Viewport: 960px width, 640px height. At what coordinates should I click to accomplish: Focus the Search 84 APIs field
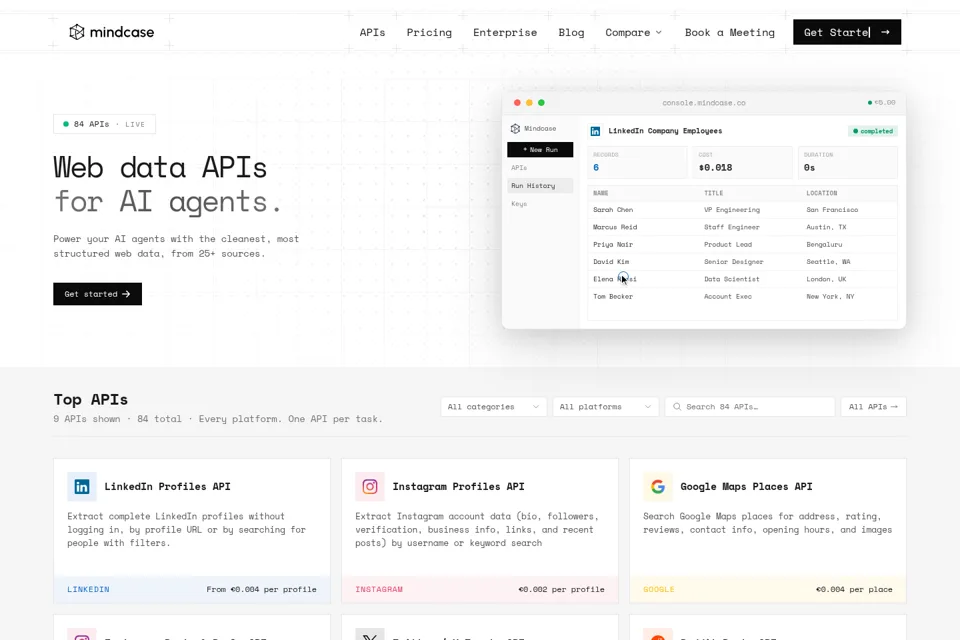[x=750, y=407]
